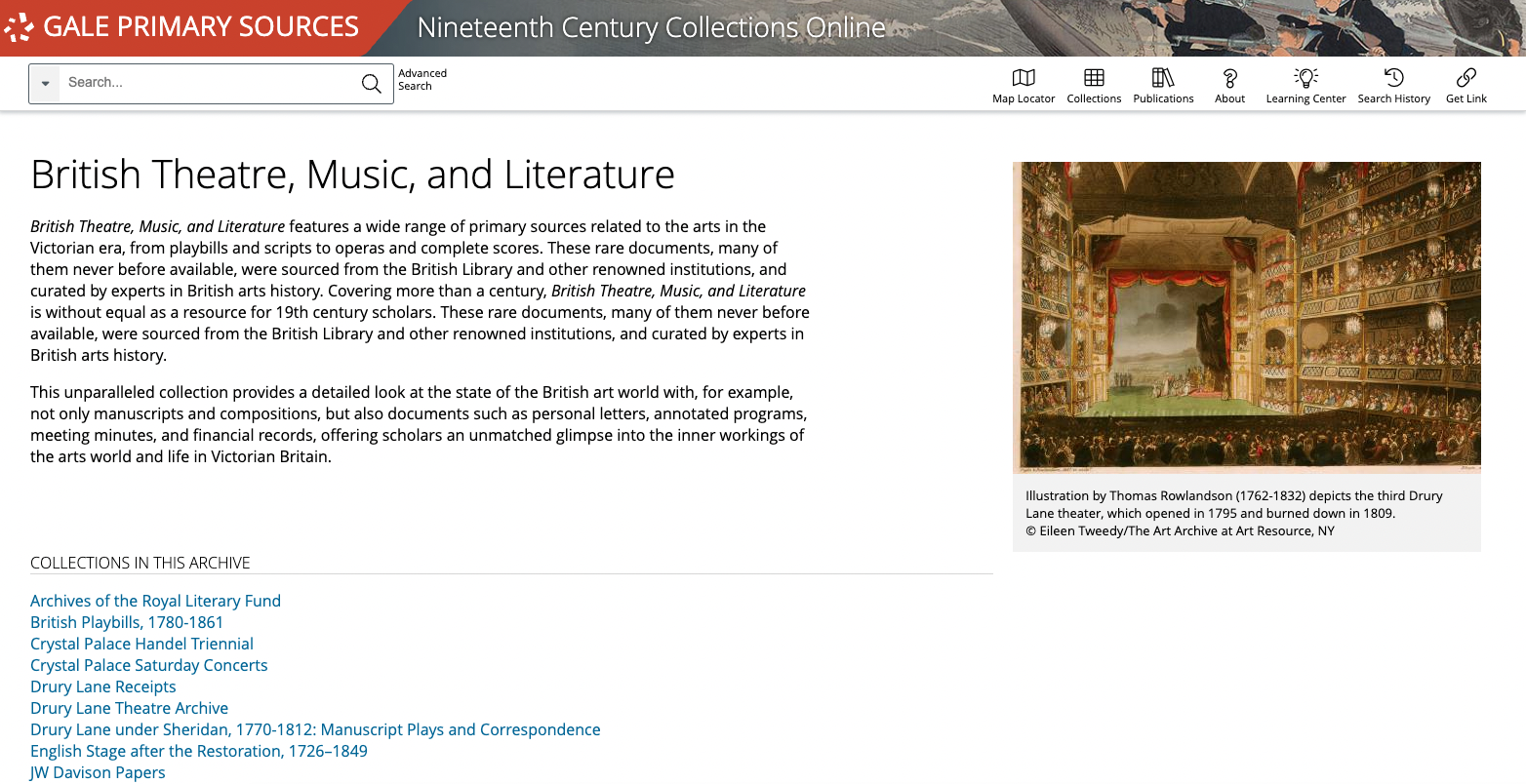1526x784 pixels.
Task: Open the Map Locator tool
Action: [1024, 86]
